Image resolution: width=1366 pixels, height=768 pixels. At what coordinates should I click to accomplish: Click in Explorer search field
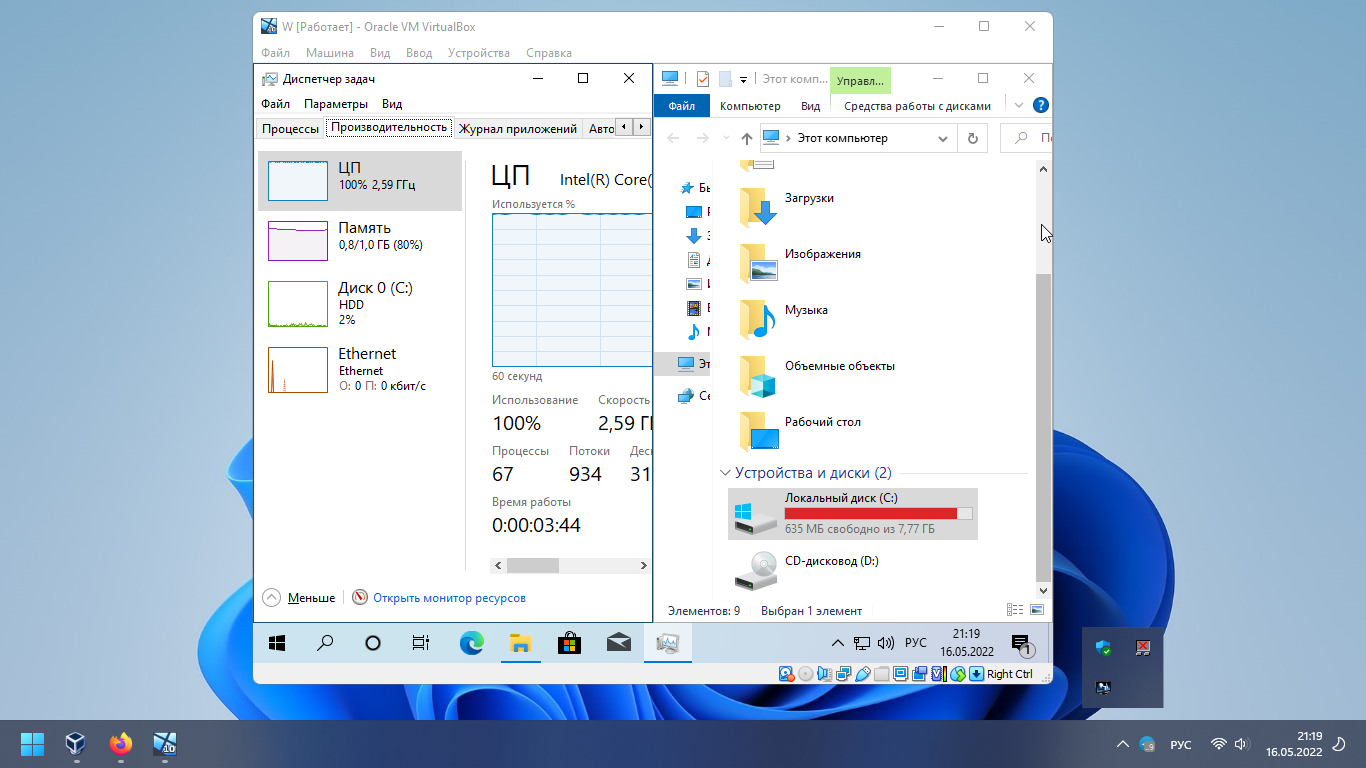coord(1027,139)
